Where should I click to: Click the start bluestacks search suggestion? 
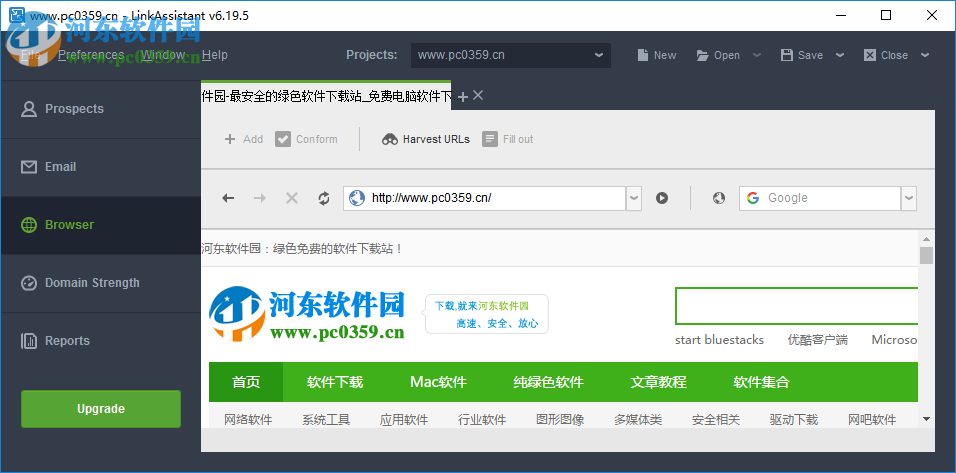719,340
